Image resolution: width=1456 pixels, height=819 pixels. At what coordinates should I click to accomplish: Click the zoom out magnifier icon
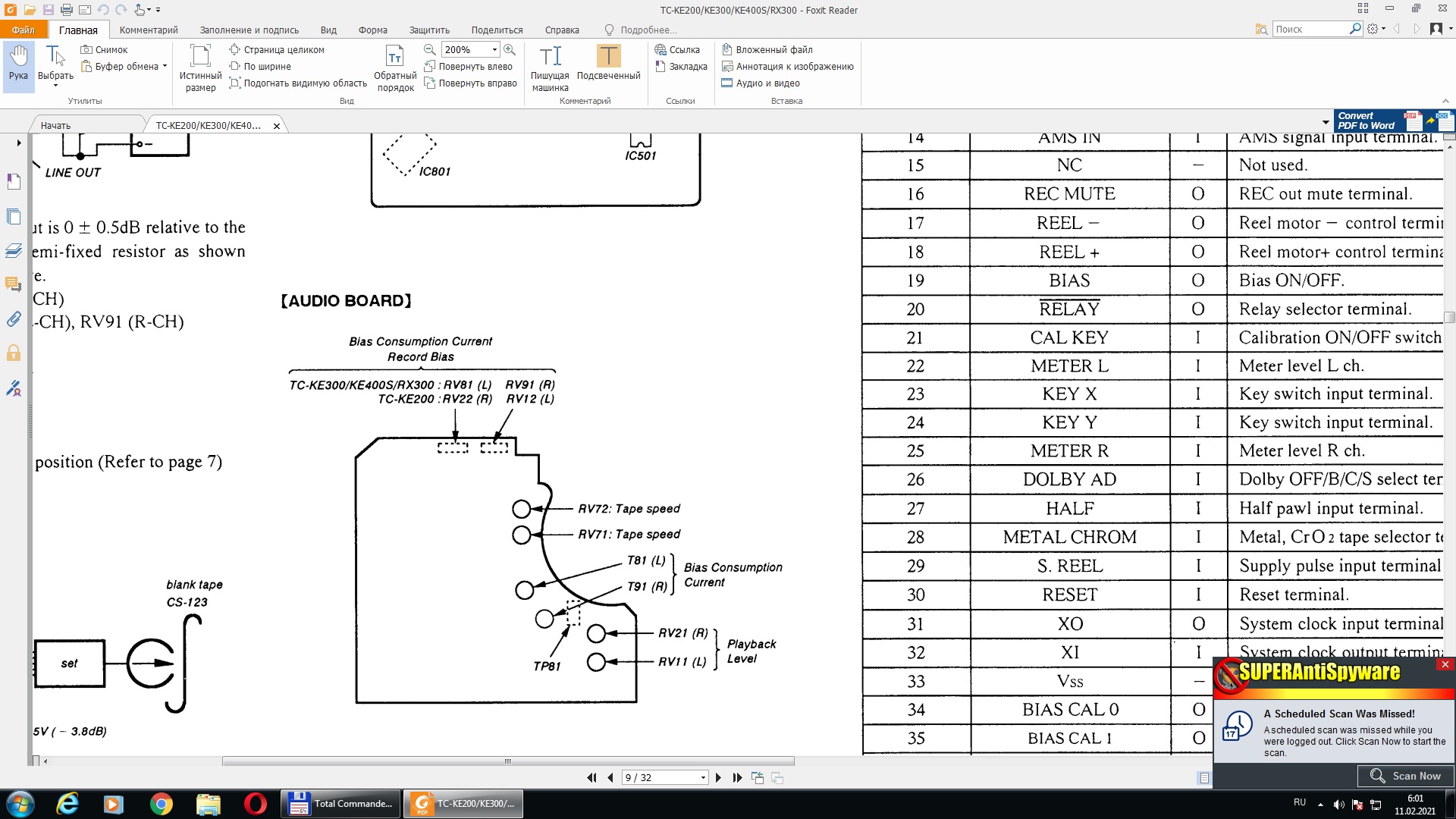pos(429,49)
